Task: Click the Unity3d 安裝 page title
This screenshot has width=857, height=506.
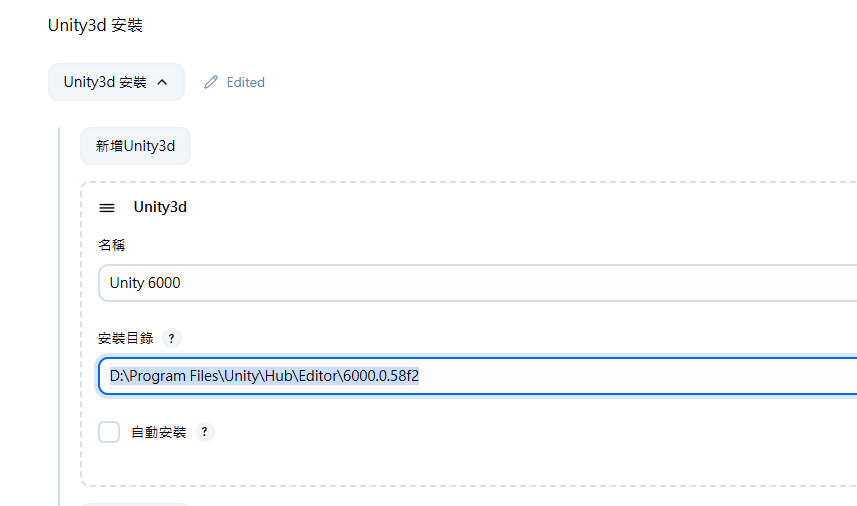Action: pyautogui.click(x=95, y=25)
